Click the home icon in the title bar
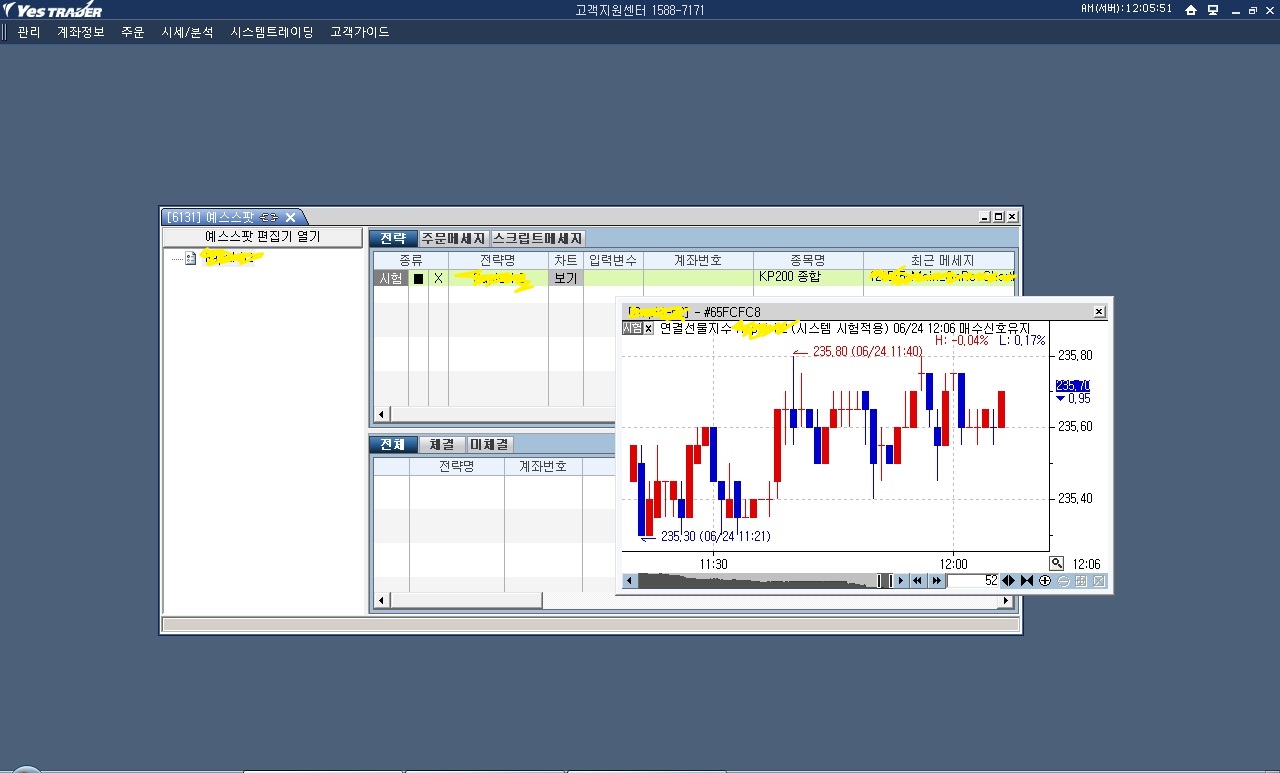 (1191, 10)
